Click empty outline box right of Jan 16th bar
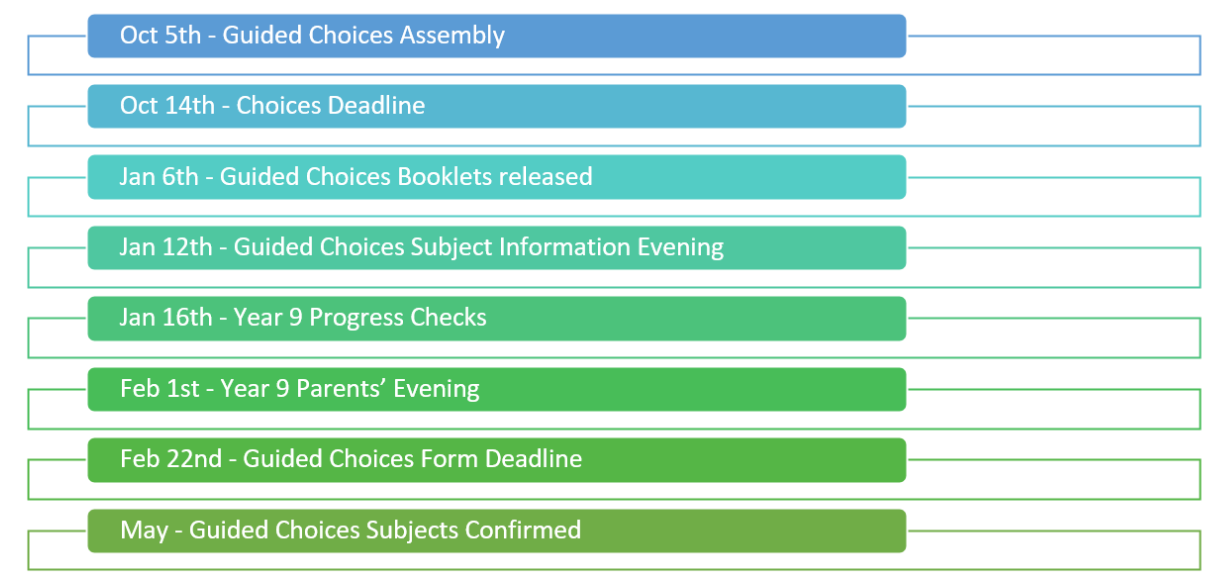The width and height of the screenshot is (1229, 588). coord(1054,338)
